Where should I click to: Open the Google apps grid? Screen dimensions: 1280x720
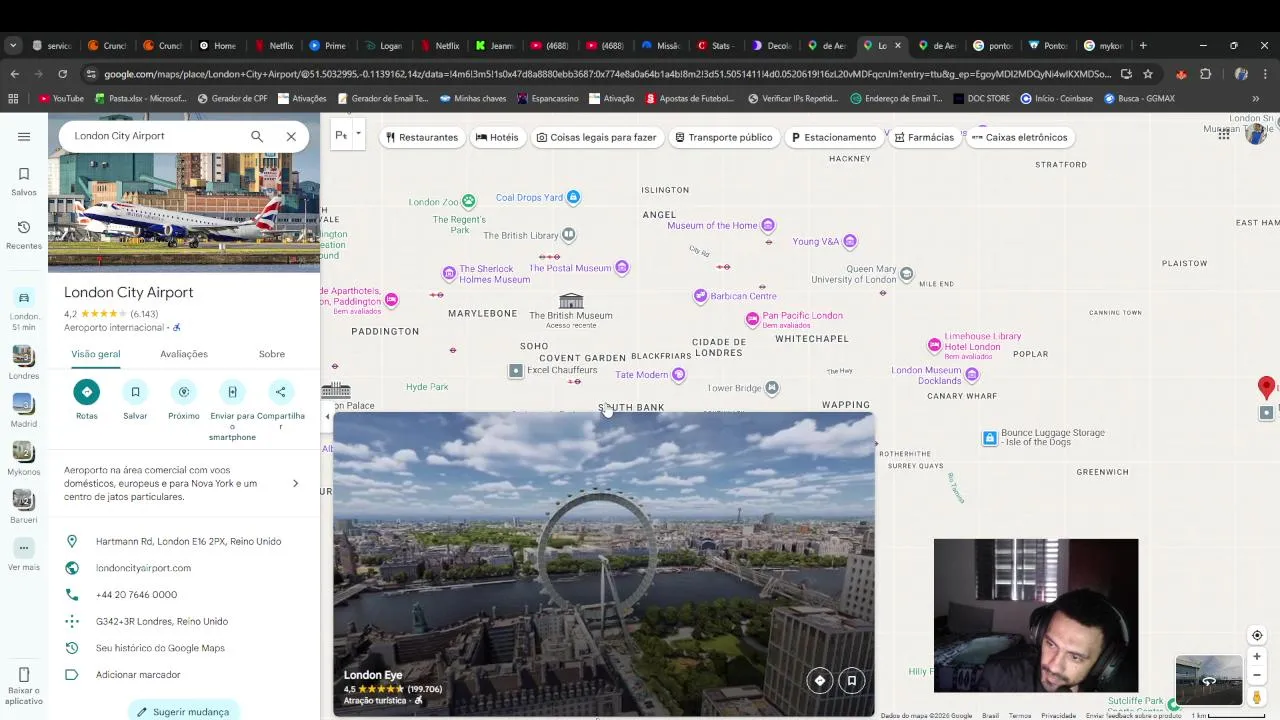pos(1223,134)
